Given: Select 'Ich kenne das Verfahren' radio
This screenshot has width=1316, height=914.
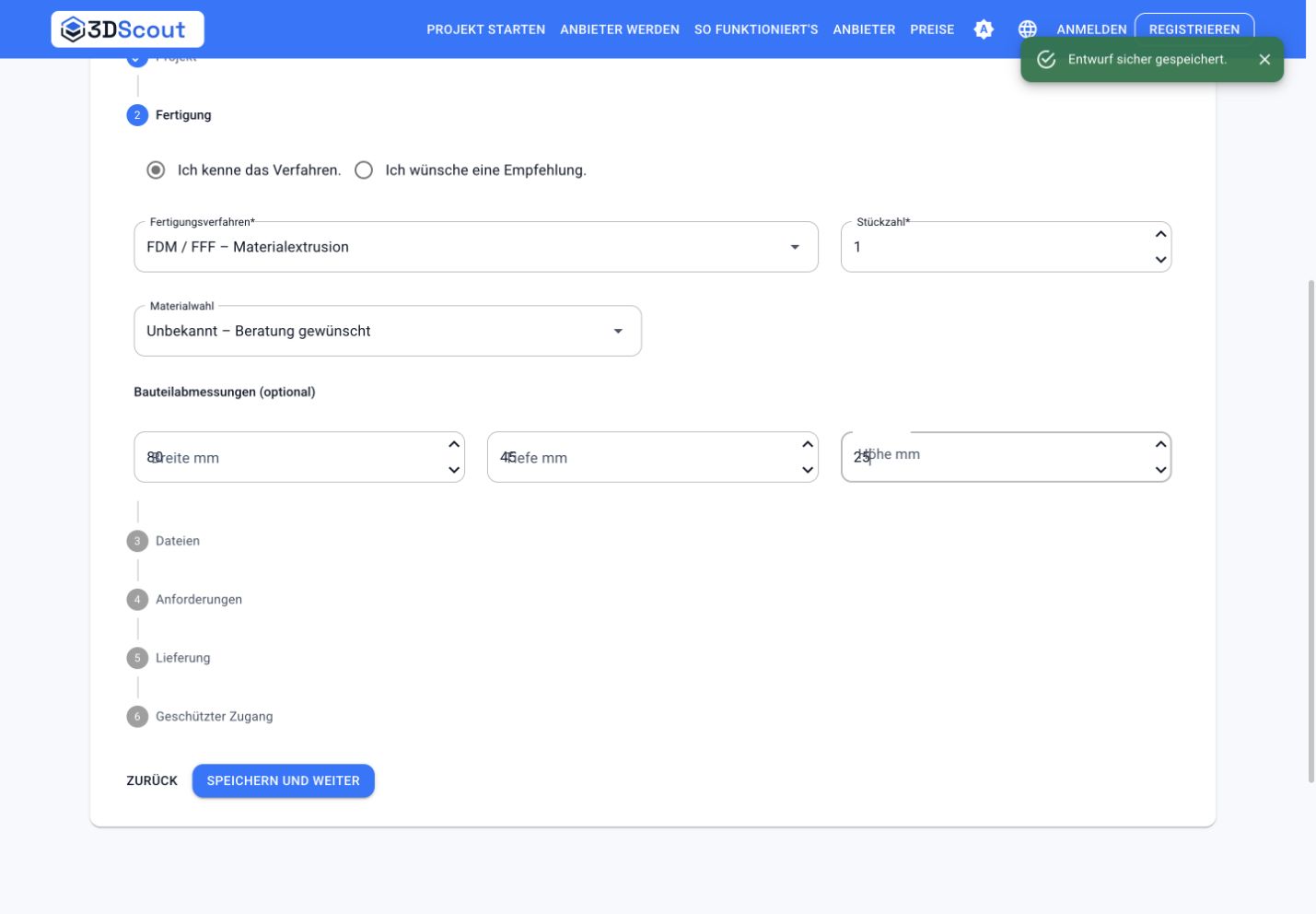Looking at the screenshot, I should 157,170.
